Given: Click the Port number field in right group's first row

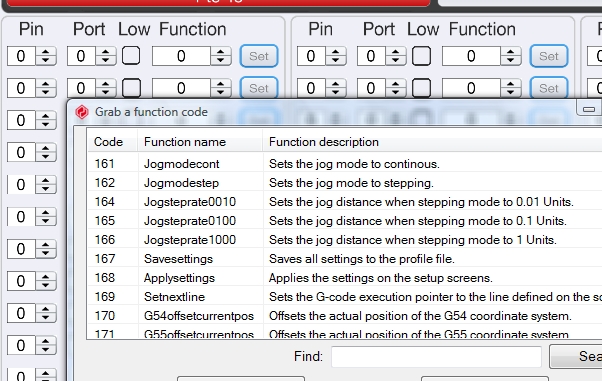Looking at the screenshot, I should pyautogui.click(x=371, y=56).
